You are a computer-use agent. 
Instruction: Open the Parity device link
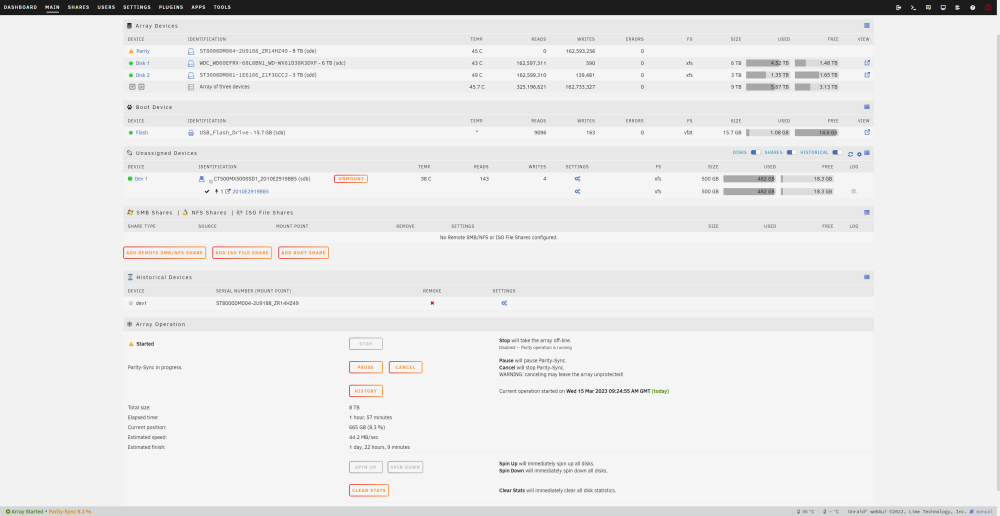tap(143, 51)
